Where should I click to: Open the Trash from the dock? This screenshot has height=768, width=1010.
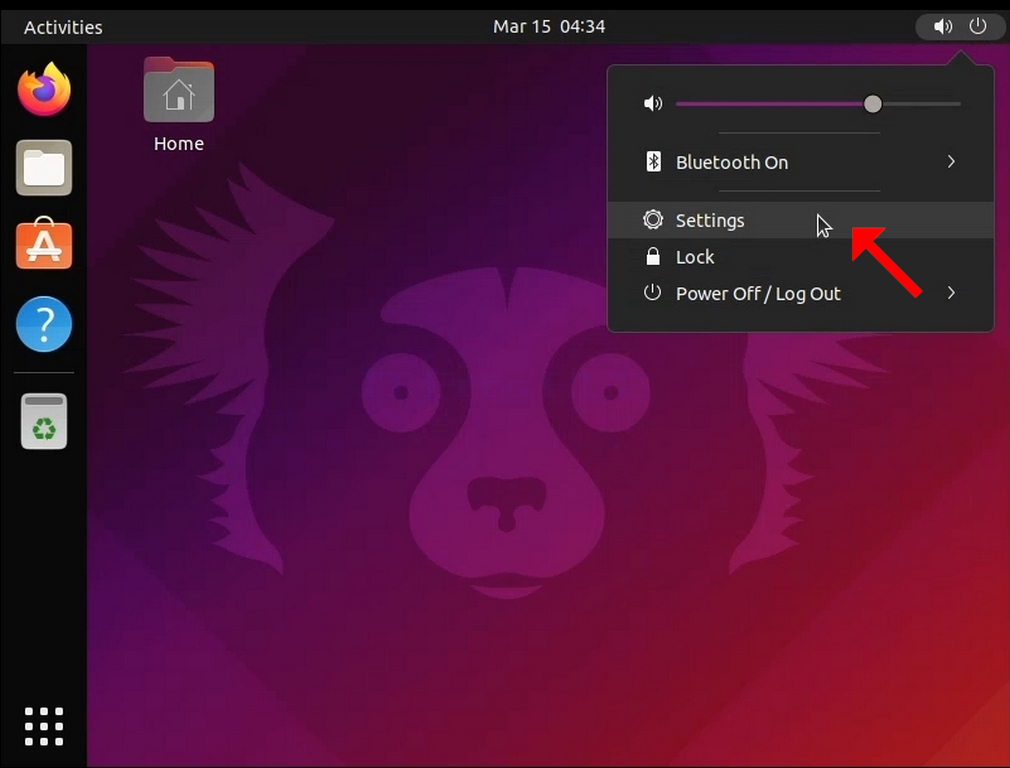click(x=44, y=421)
